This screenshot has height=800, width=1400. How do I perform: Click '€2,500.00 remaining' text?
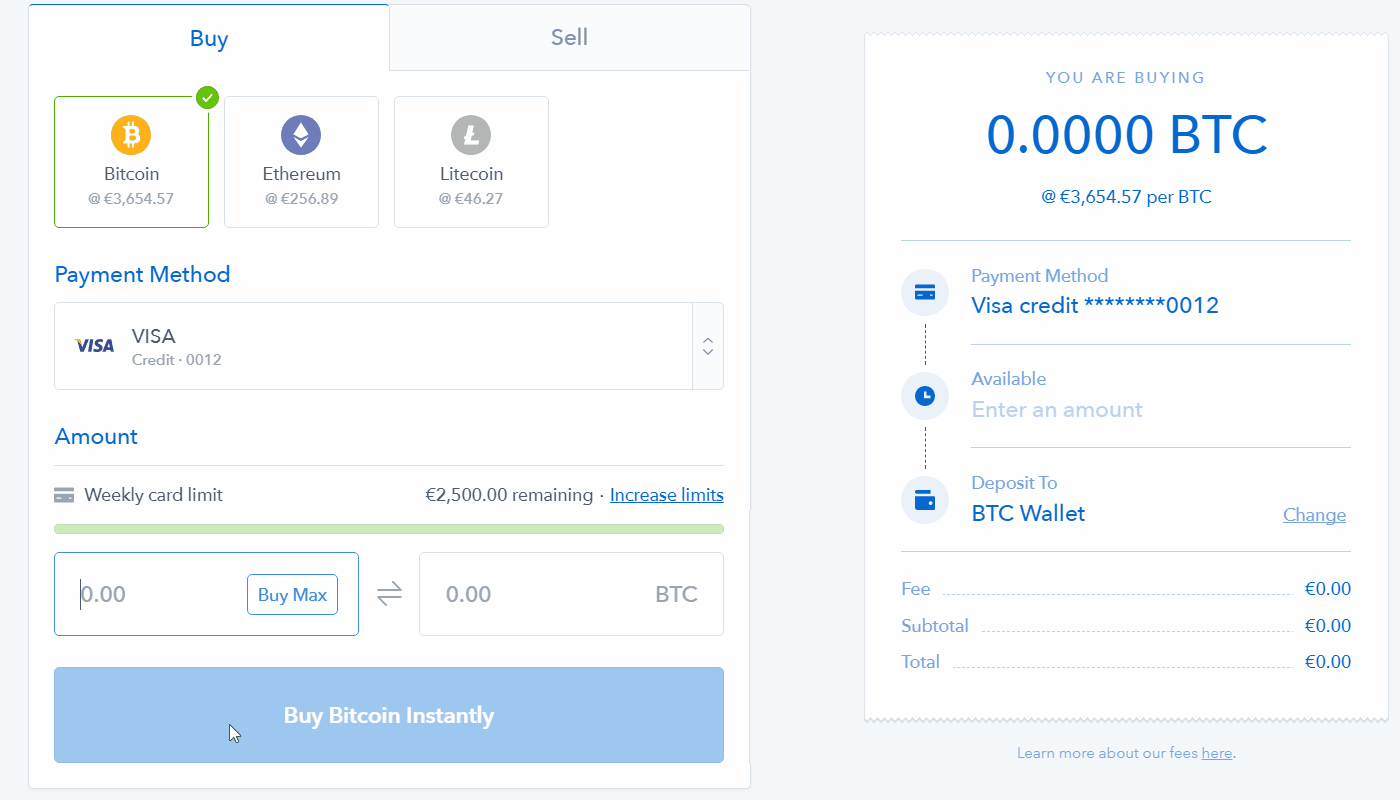coord(509,495)
